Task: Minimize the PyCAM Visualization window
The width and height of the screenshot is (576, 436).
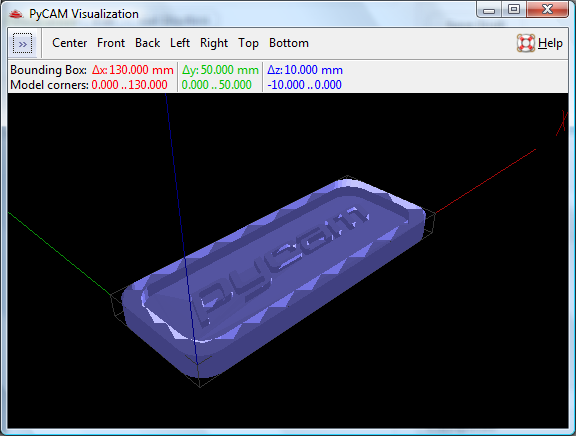Action: 489,10
